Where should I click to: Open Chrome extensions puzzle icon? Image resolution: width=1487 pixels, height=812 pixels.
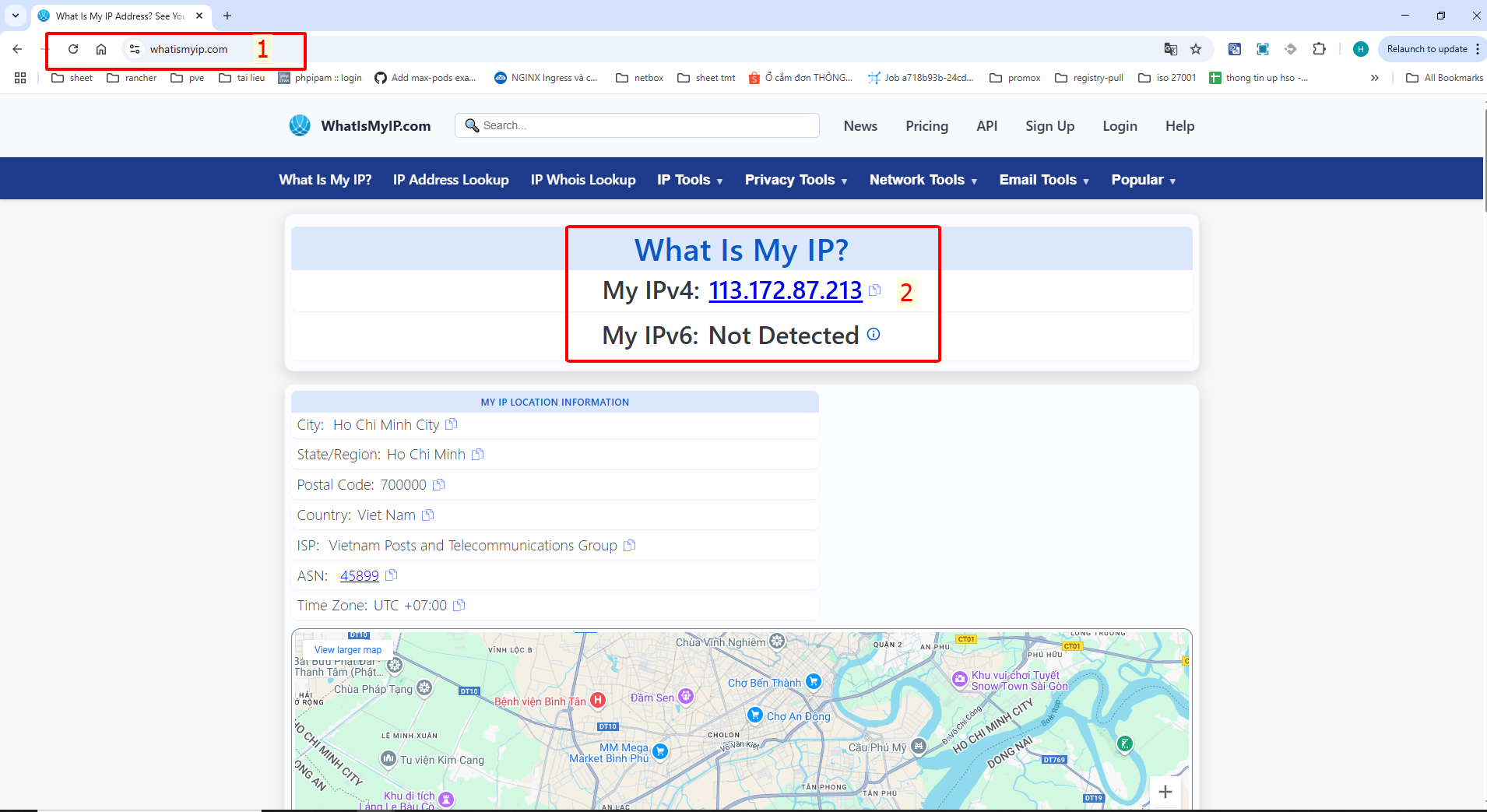click(1319, 49)
